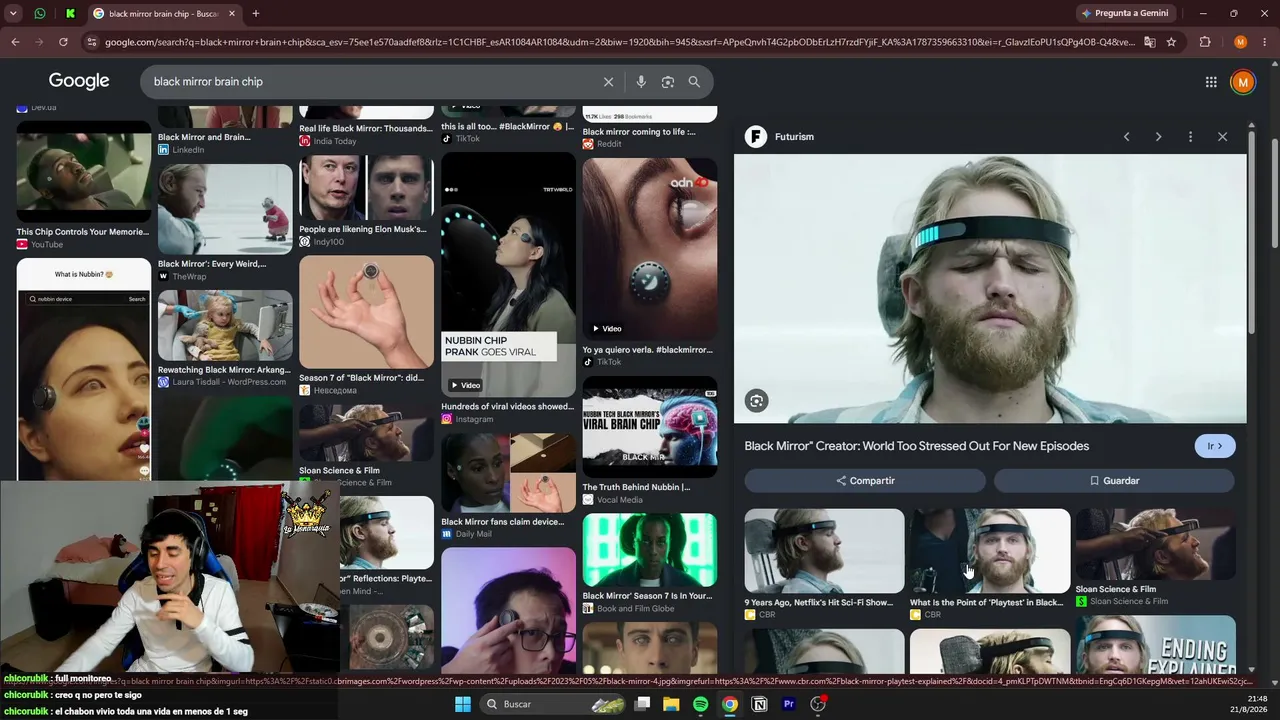
Task: Open 'This Chip Controls Your Memories' YouTube result
Action: pos(83,172)
